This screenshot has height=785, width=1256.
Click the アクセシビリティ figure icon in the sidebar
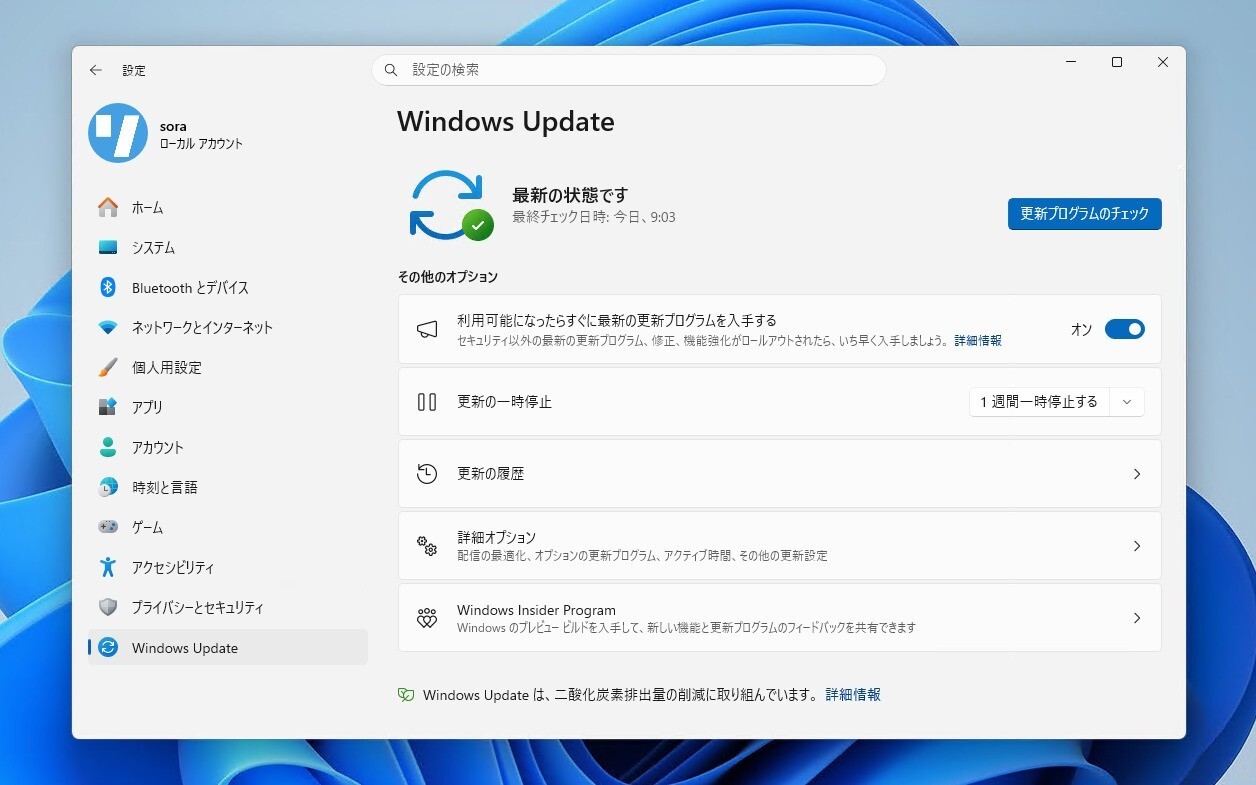(x=108, y=567)
